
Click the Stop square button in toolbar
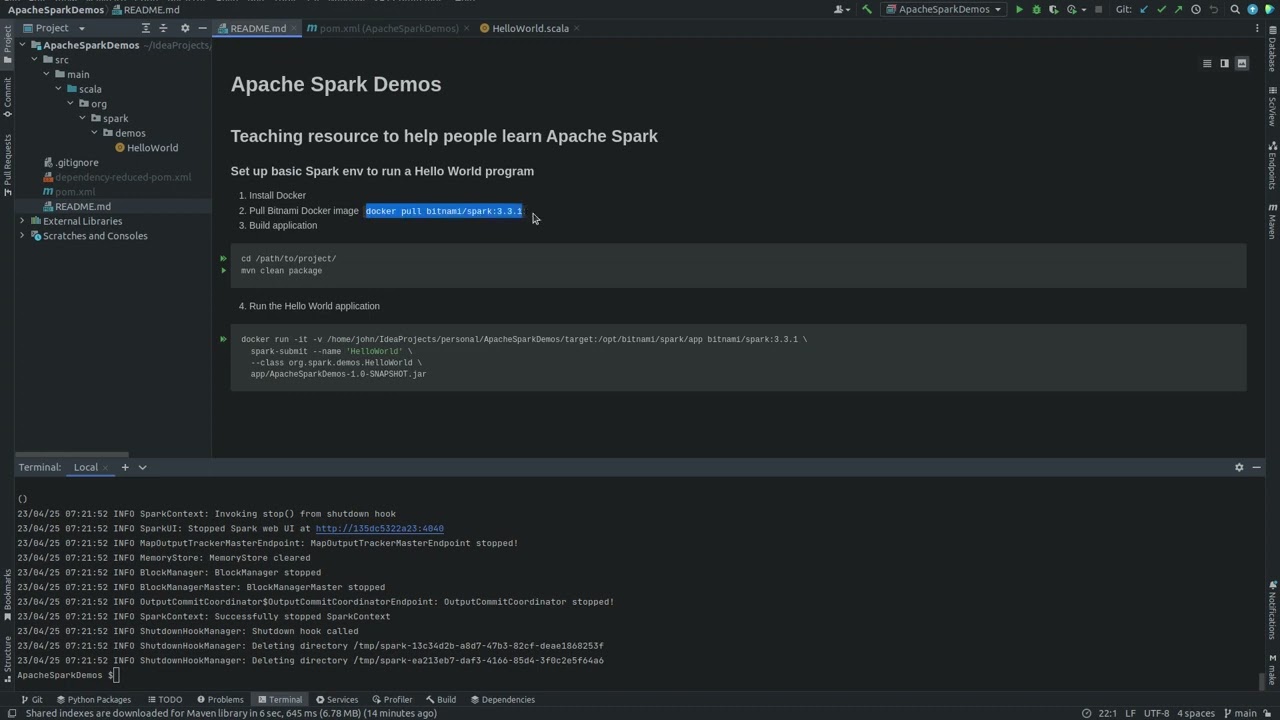(x=1098, y=9)
